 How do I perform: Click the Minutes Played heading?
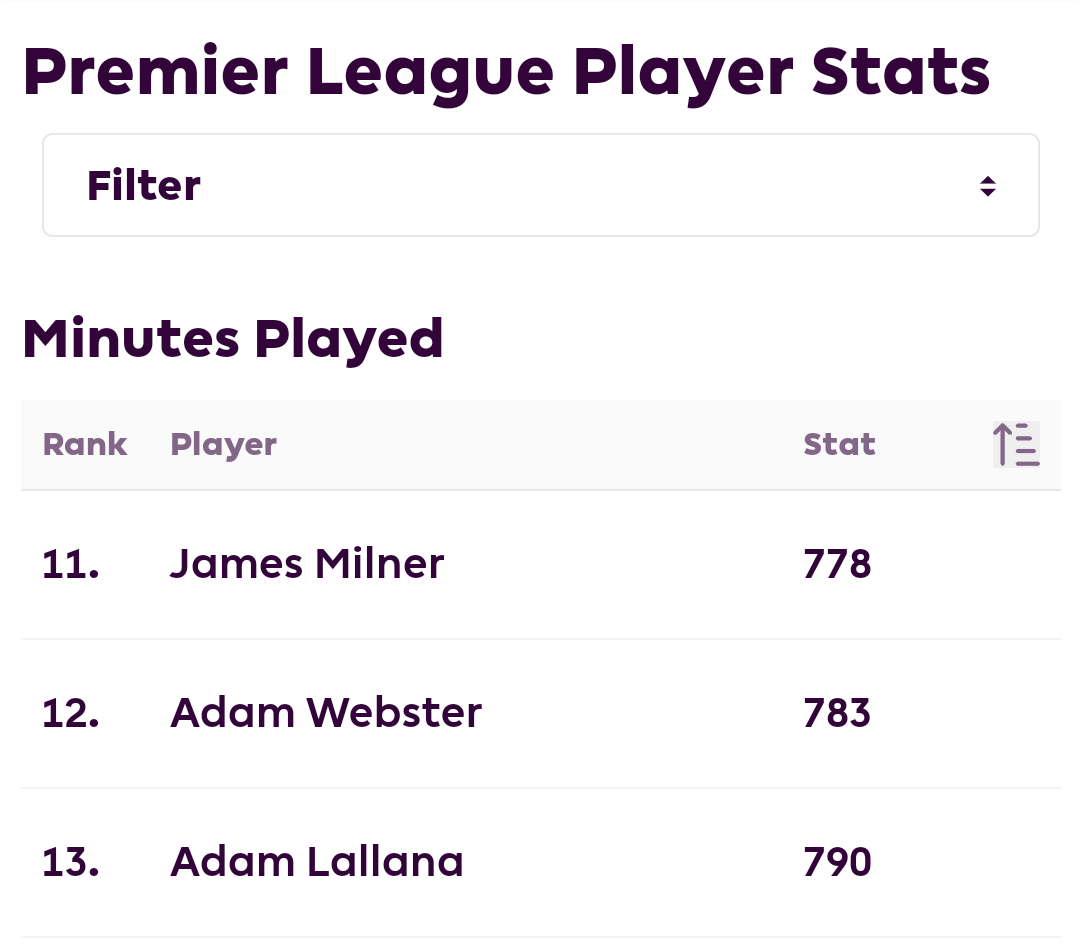pos(233,339)
